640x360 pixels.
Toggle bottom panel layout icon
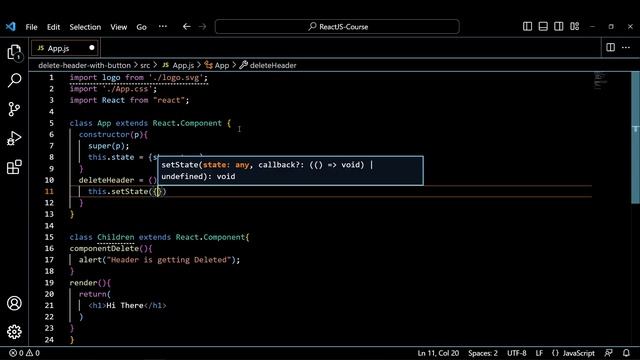tap(543, 27)
